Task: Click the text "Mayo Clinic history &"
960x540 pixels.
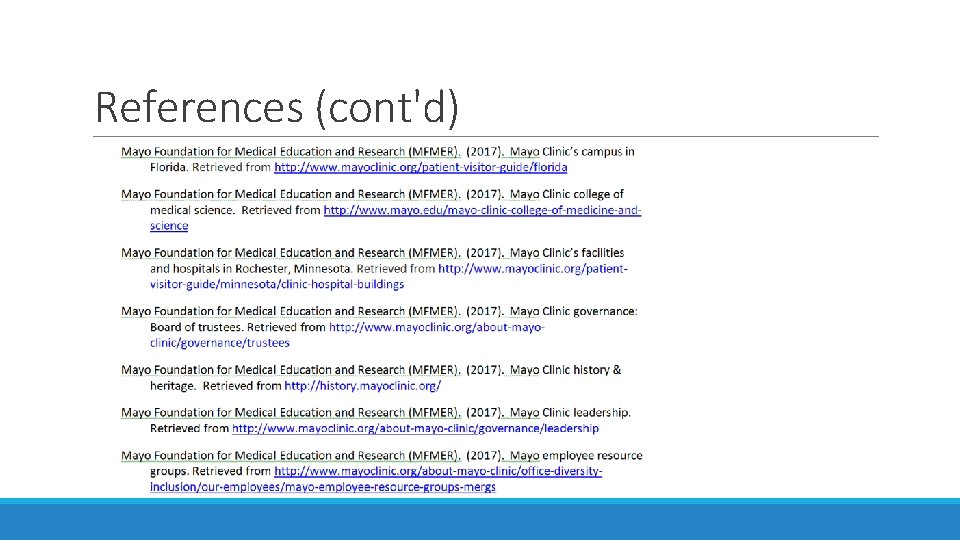Action: click(565, 370)
